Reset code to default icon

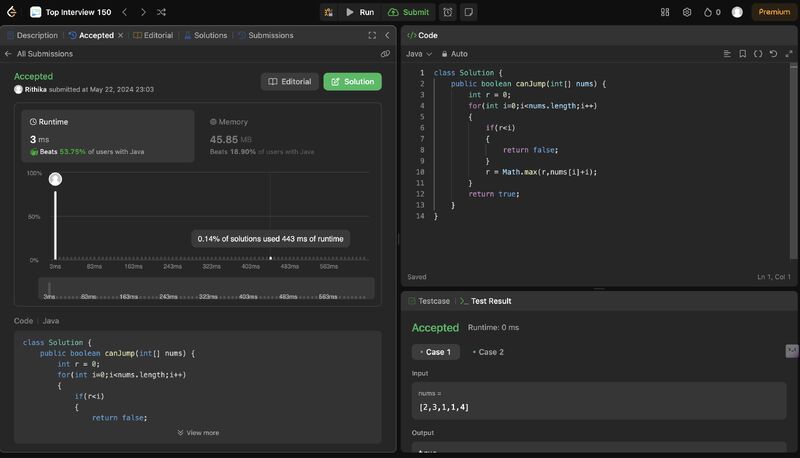tap(773, 54)
